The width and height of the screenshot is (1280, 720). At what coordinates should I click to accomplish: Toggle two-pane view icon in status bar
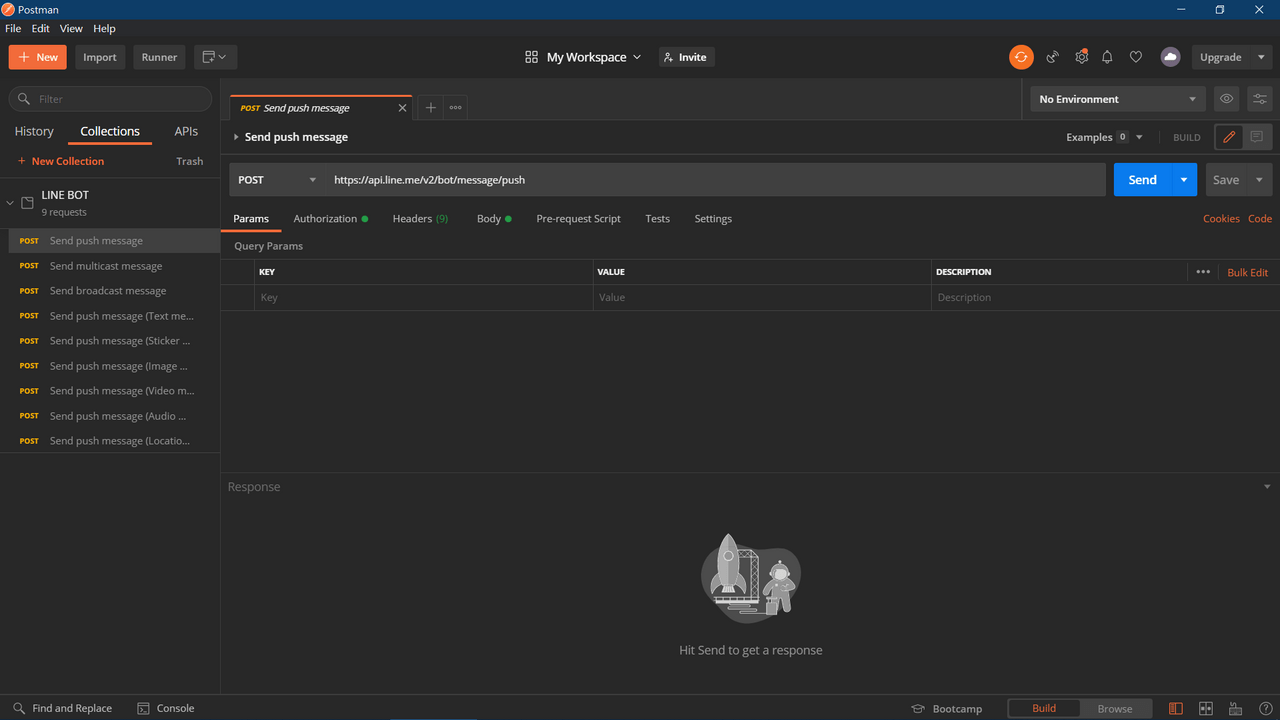[1206, 708]
